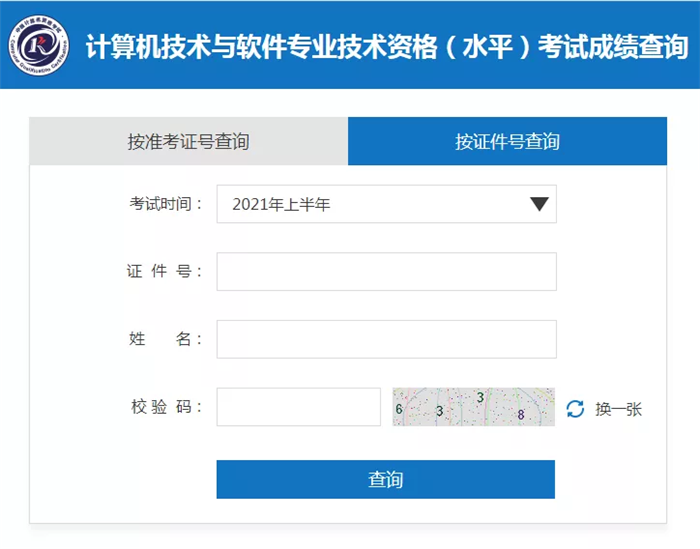The height and width of the screenshot is (549, 700).
Task: Click the 2021年上半年 selected value text
Action: click(x=281, y=205)
